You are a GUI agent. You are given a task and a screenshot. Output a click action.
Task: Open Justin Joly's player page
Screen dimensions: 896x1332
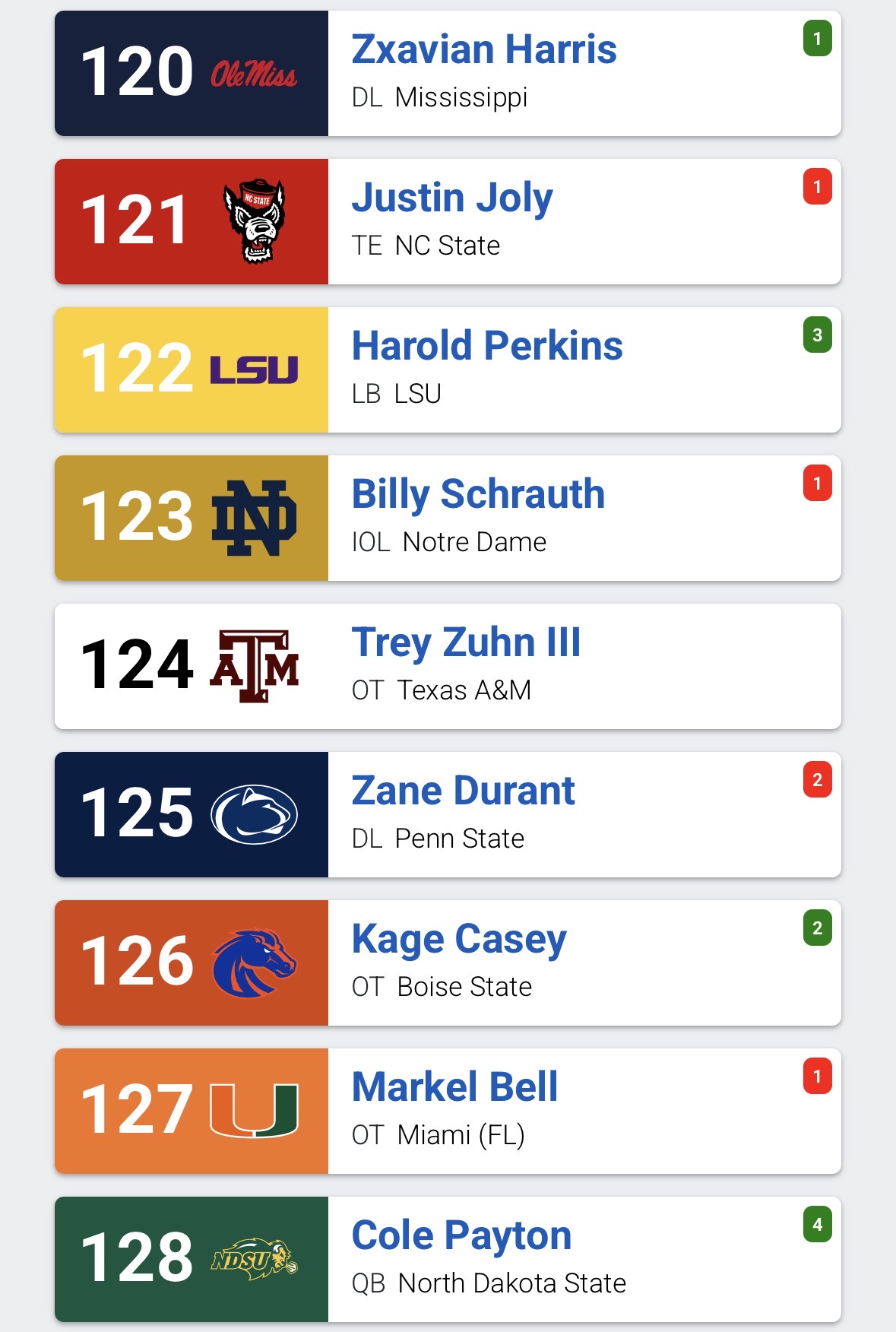tap(452, 198)
